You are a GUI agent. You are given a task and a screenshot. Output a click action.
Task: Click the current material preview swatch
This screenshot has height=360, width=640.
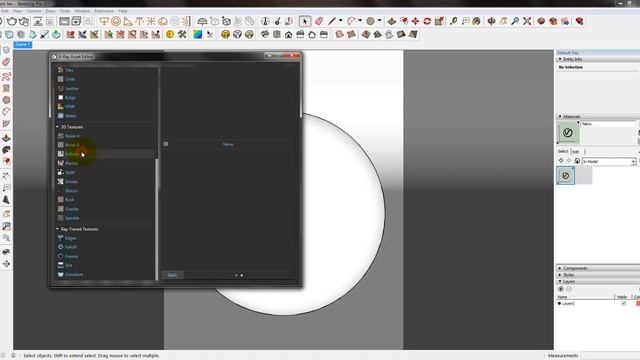(x=568, y=132)
